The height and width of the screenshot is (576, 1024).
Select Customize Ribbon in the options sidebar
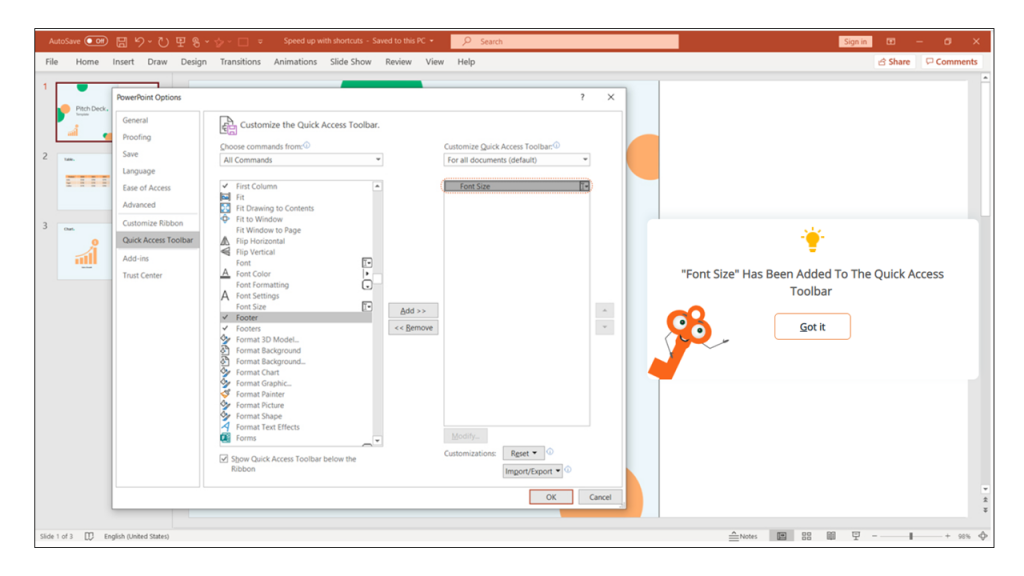click(153, 222)
